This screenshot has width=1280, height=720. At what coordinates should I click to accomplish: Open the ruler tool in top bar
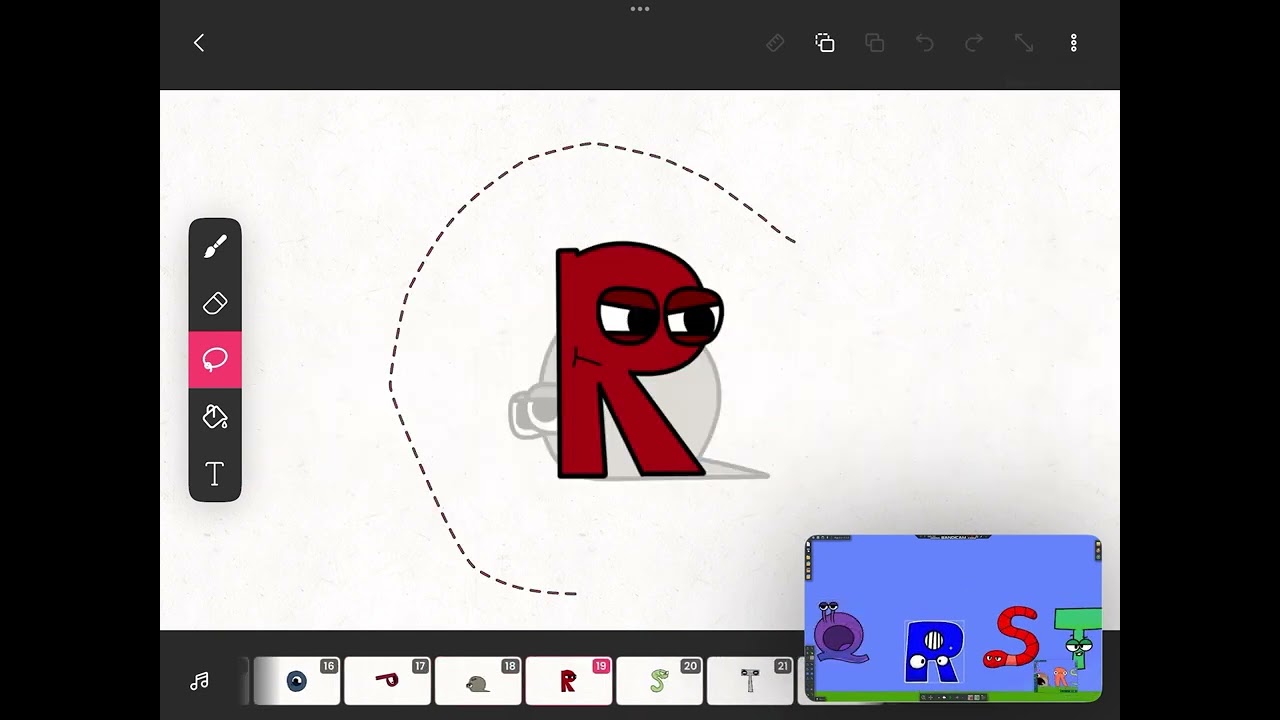(775, 43)
